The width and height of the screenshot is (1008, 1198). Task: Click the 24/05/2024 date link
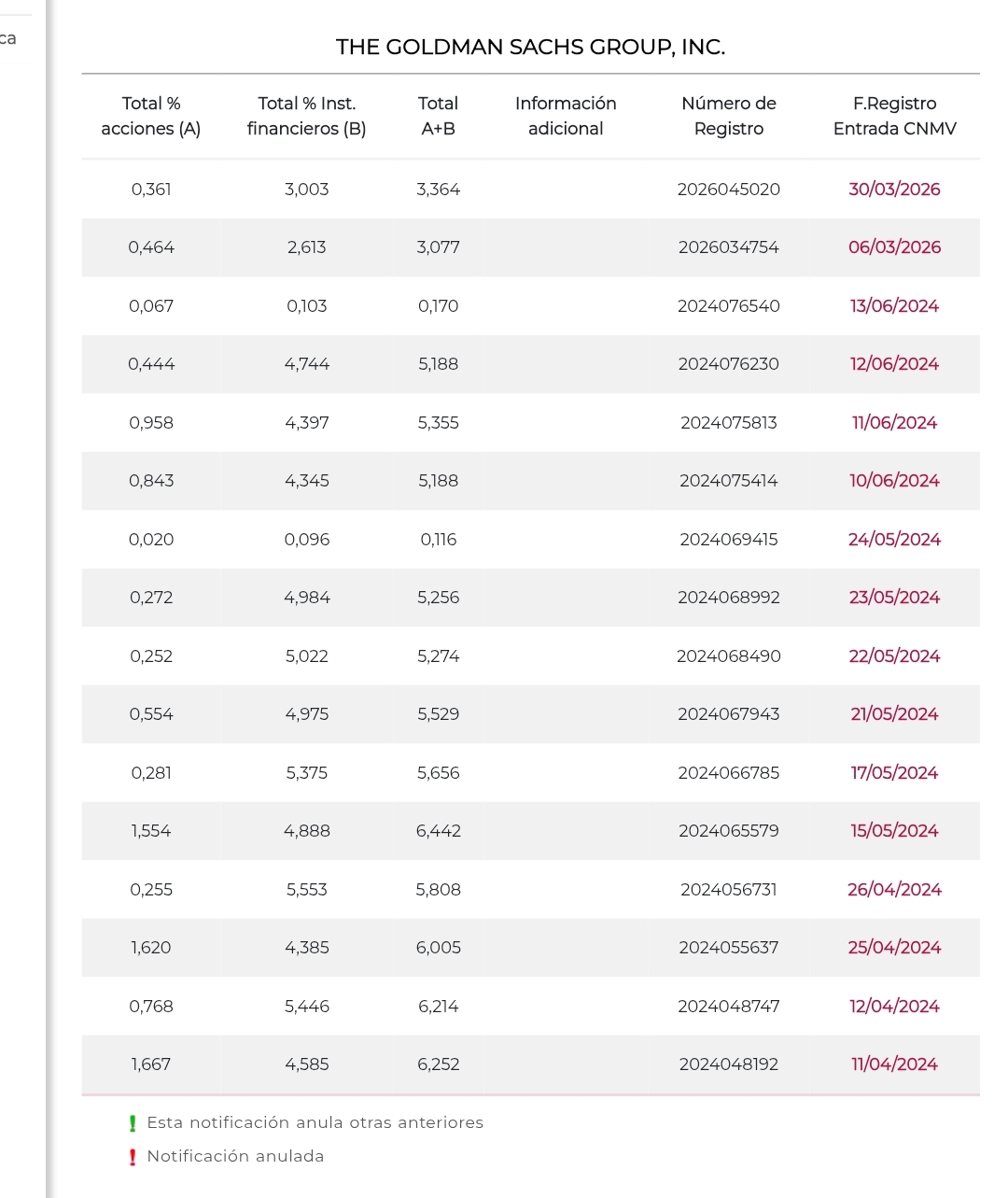pos(894,540)
